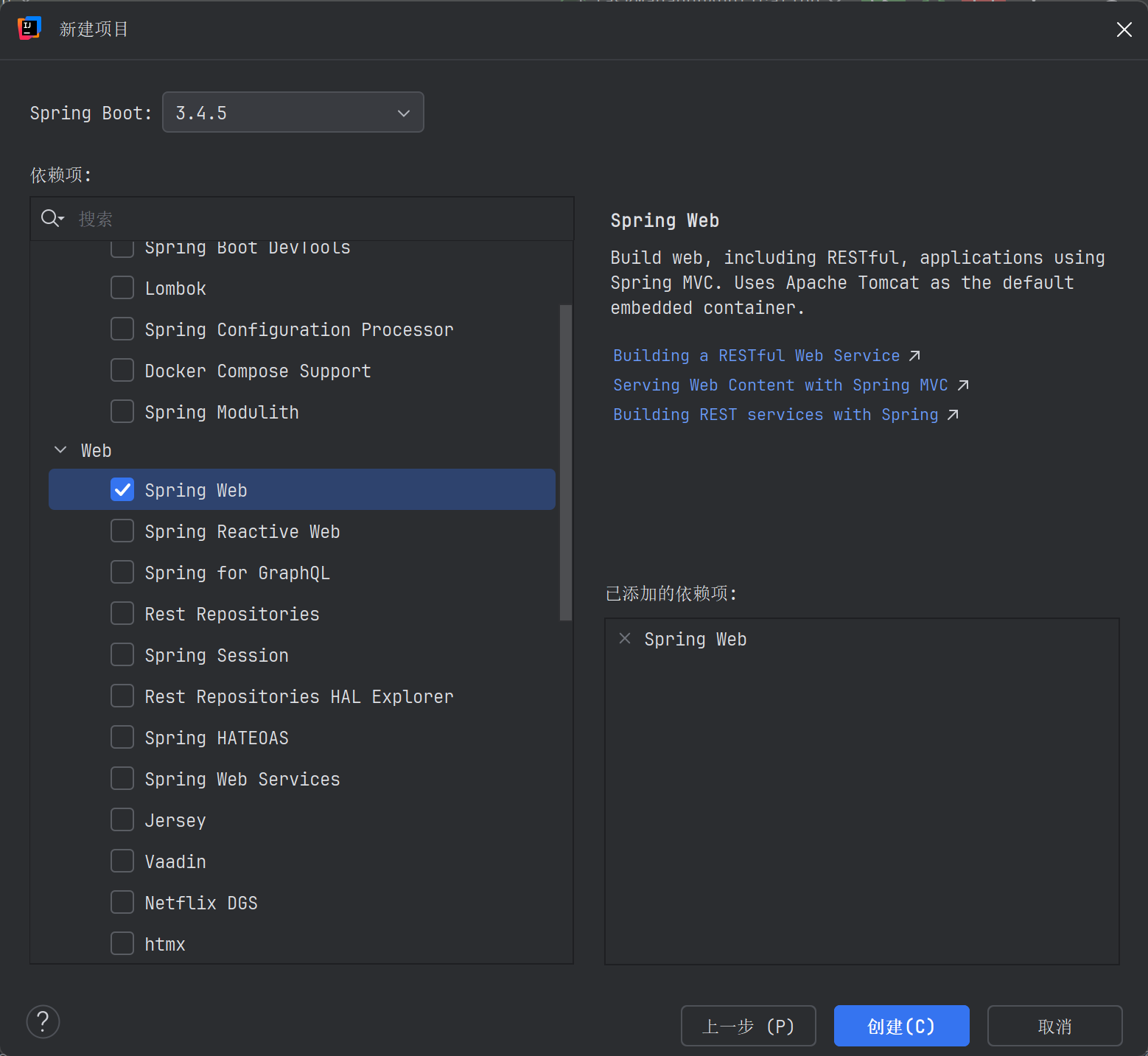Uncheck the Spring Web checkbox
1148x1056 pixels.
click(122, 489)
